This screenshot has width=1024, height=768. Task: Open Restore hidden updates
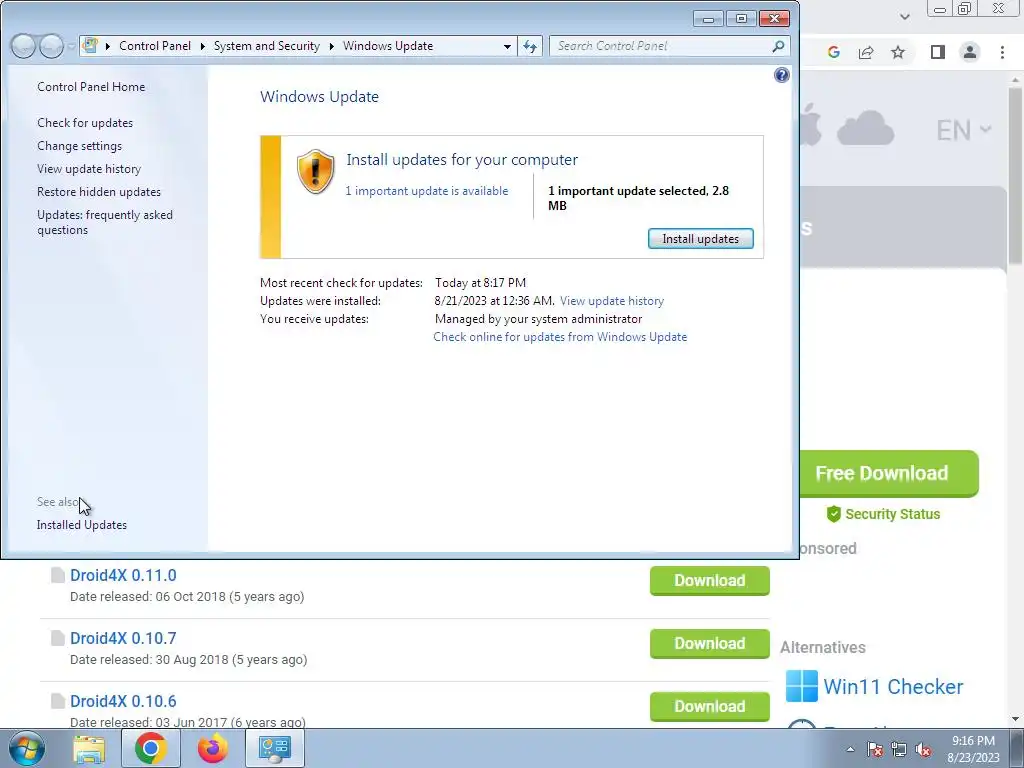click(x=99, y=191)
